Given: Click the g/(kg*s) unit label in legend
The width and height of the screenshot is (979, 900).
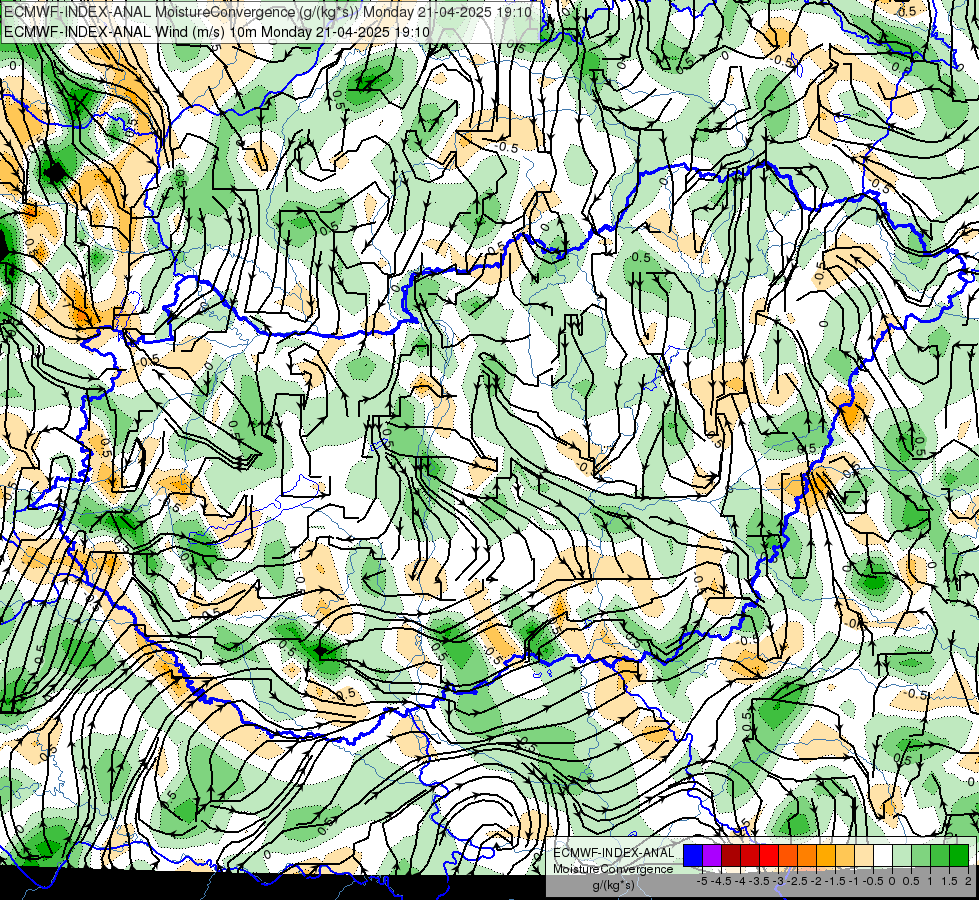Looking at the screenshot, I should tap(613, 886).
